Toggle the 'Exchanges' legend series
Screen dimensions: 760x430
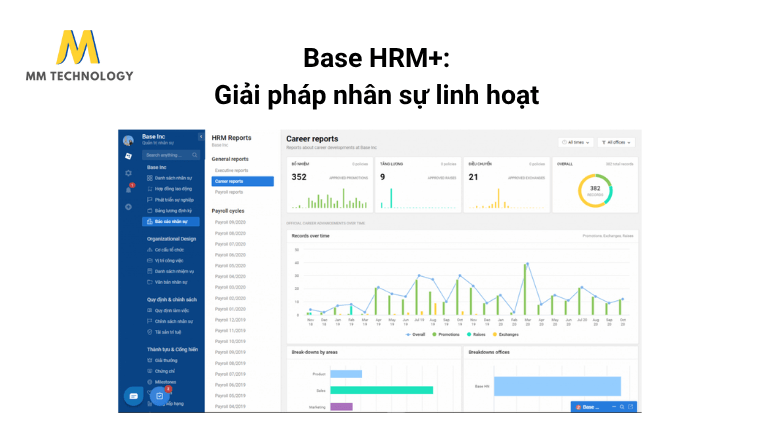[506, 334]
